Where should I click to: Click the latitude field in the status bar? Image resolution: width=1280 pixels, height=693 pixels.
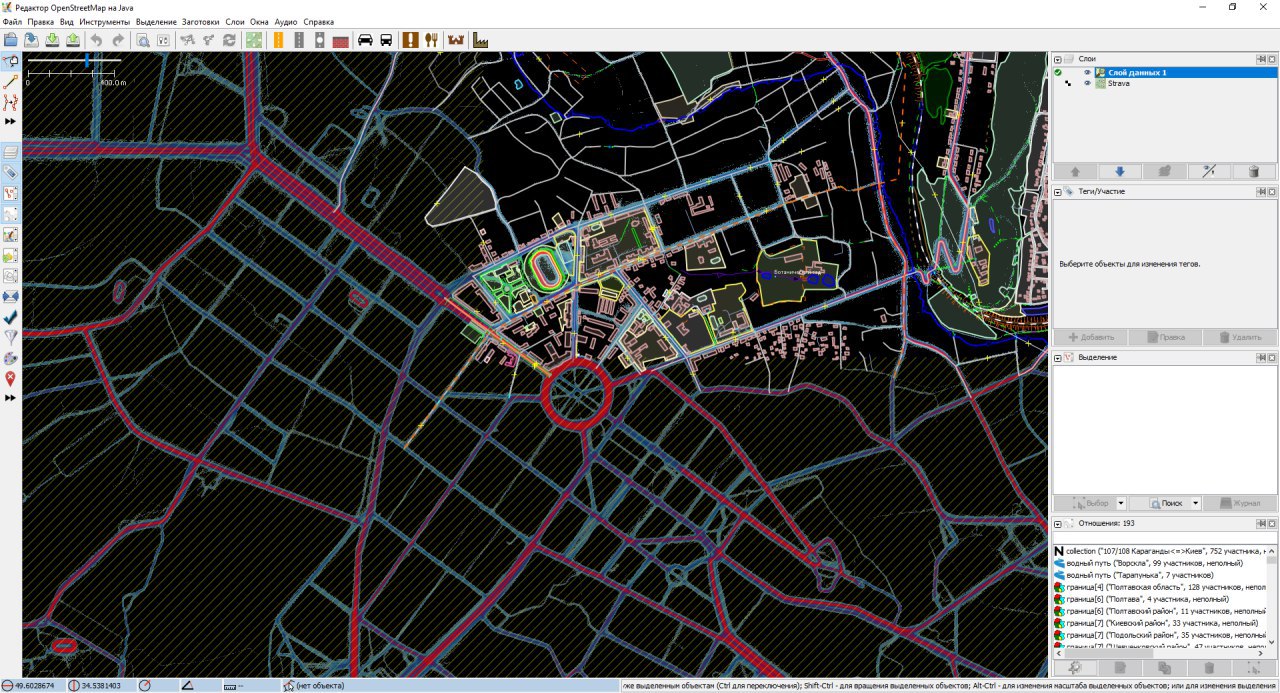click(33, 686)
